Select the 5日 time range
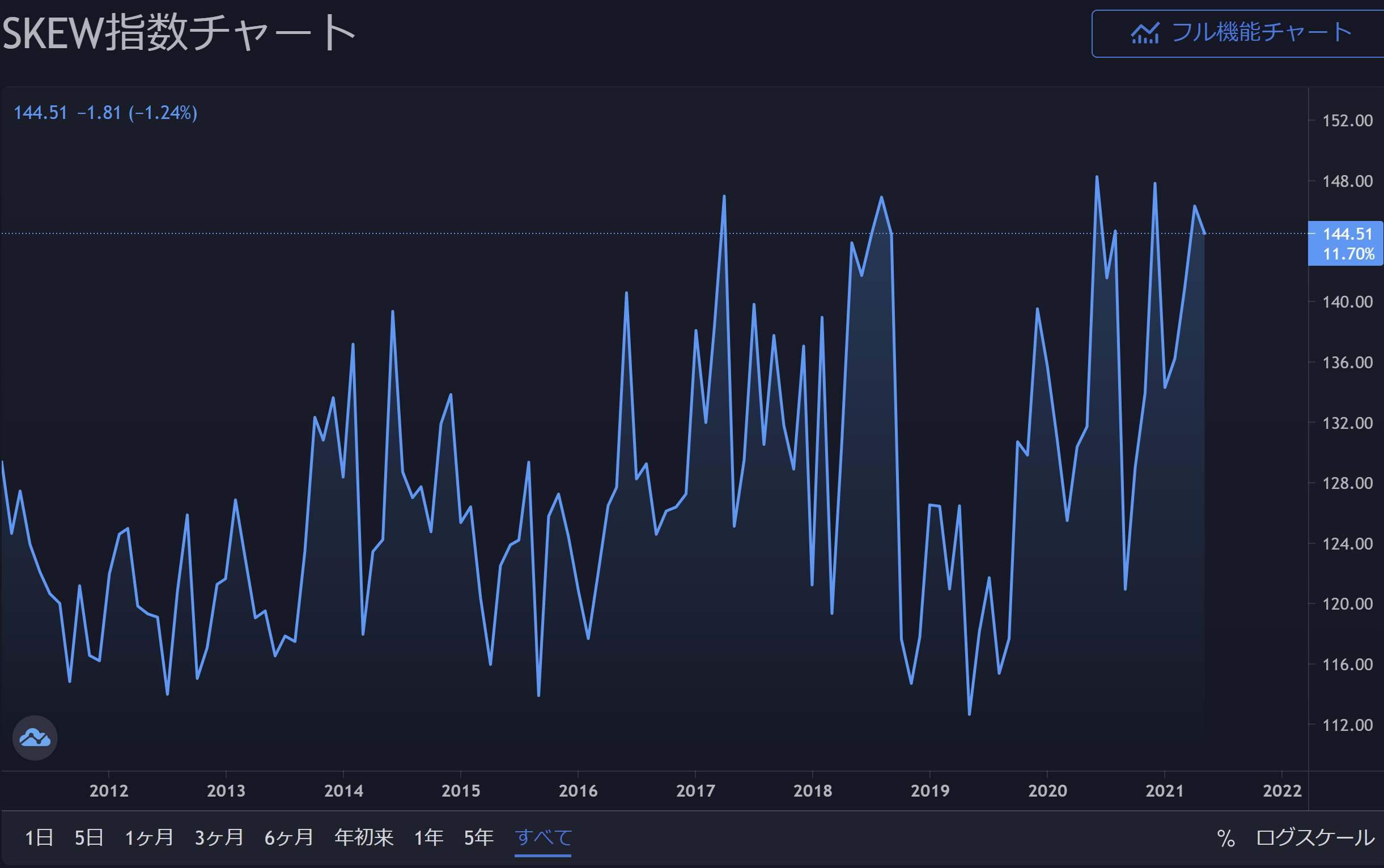 (x=89, y=838)
